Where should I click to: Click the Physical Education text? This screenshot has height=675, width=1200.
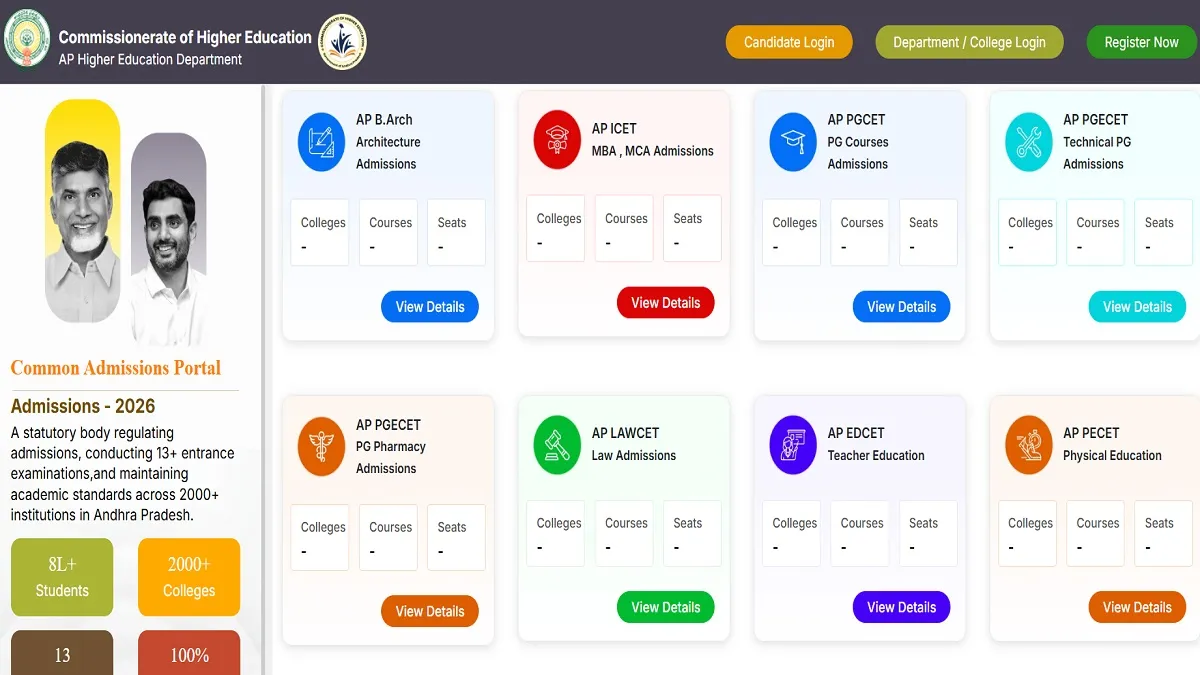[x=1112, y=455]
